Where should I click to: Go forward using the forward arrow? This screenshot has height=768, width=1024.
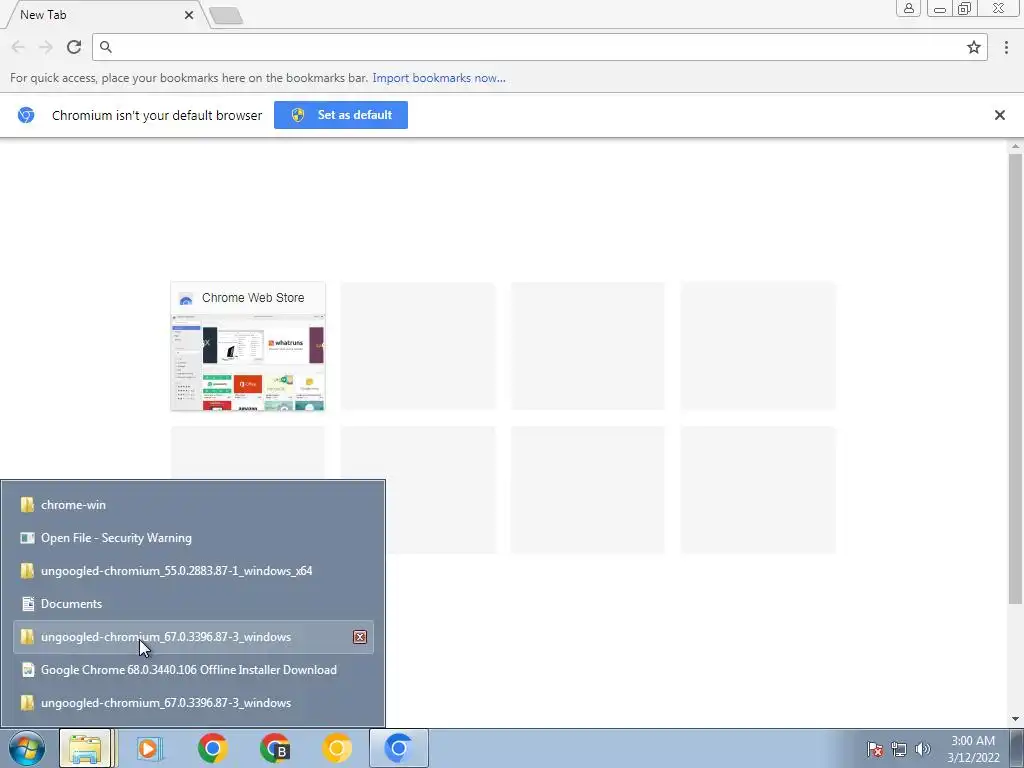point(46,47)
